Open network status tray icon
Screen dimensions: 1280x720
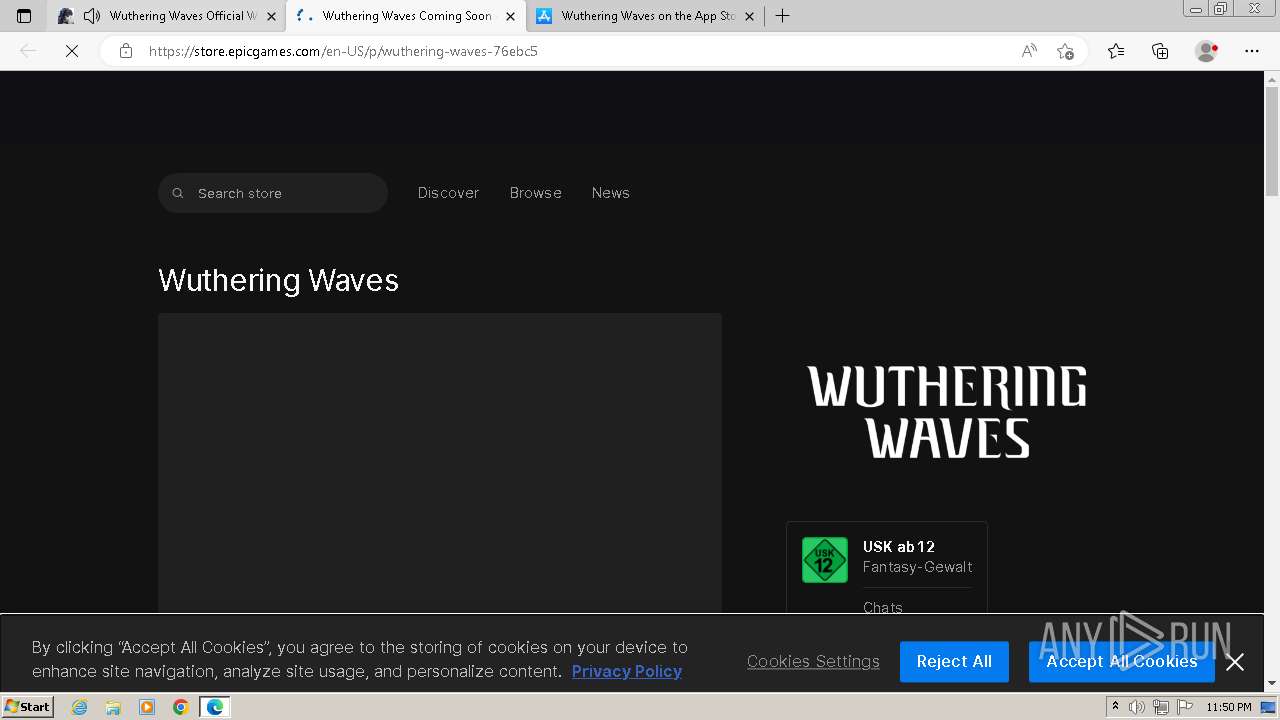click(1161, 707)
